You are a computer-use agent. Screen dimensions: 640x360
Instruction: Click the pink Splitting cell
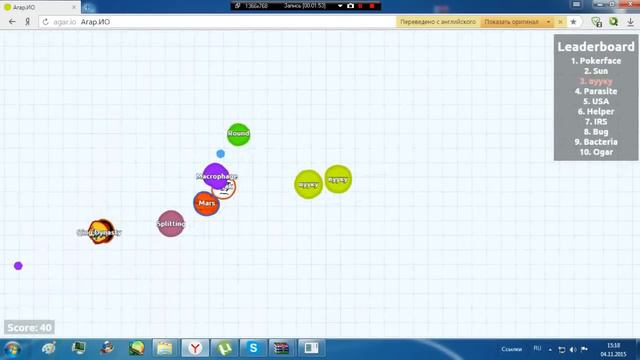tap(171, 223)
